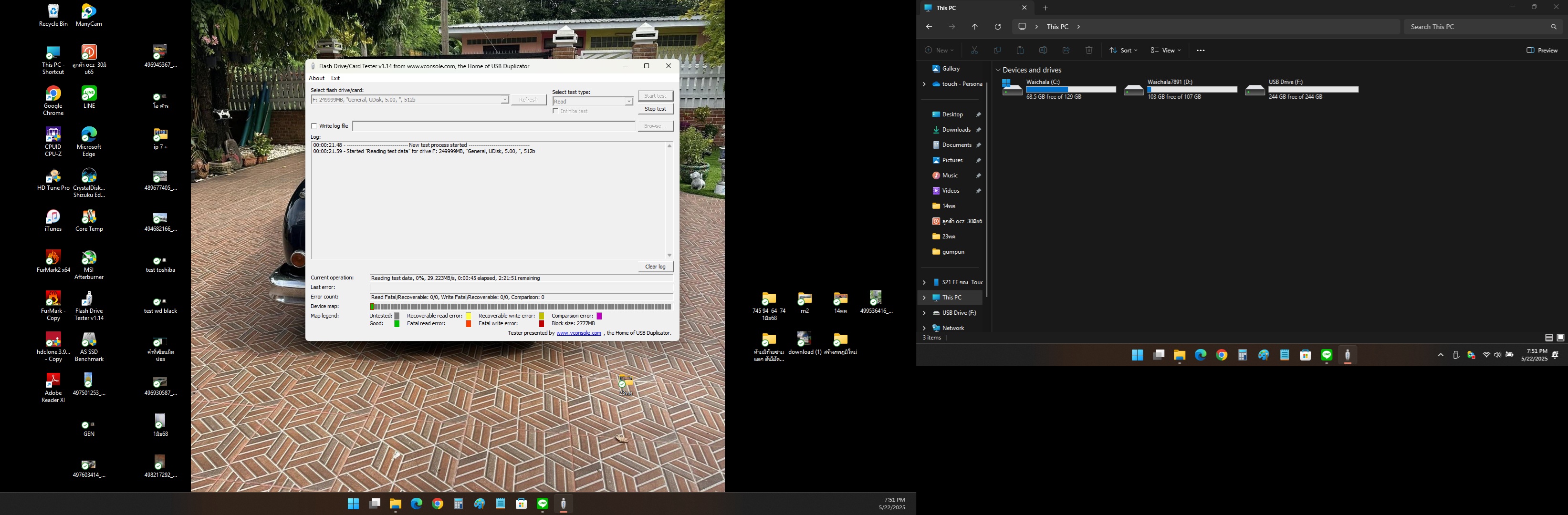
Task: Open the Sort dropdown in File Explorer
Action: pyautogui.click(x=1123, y=51)
